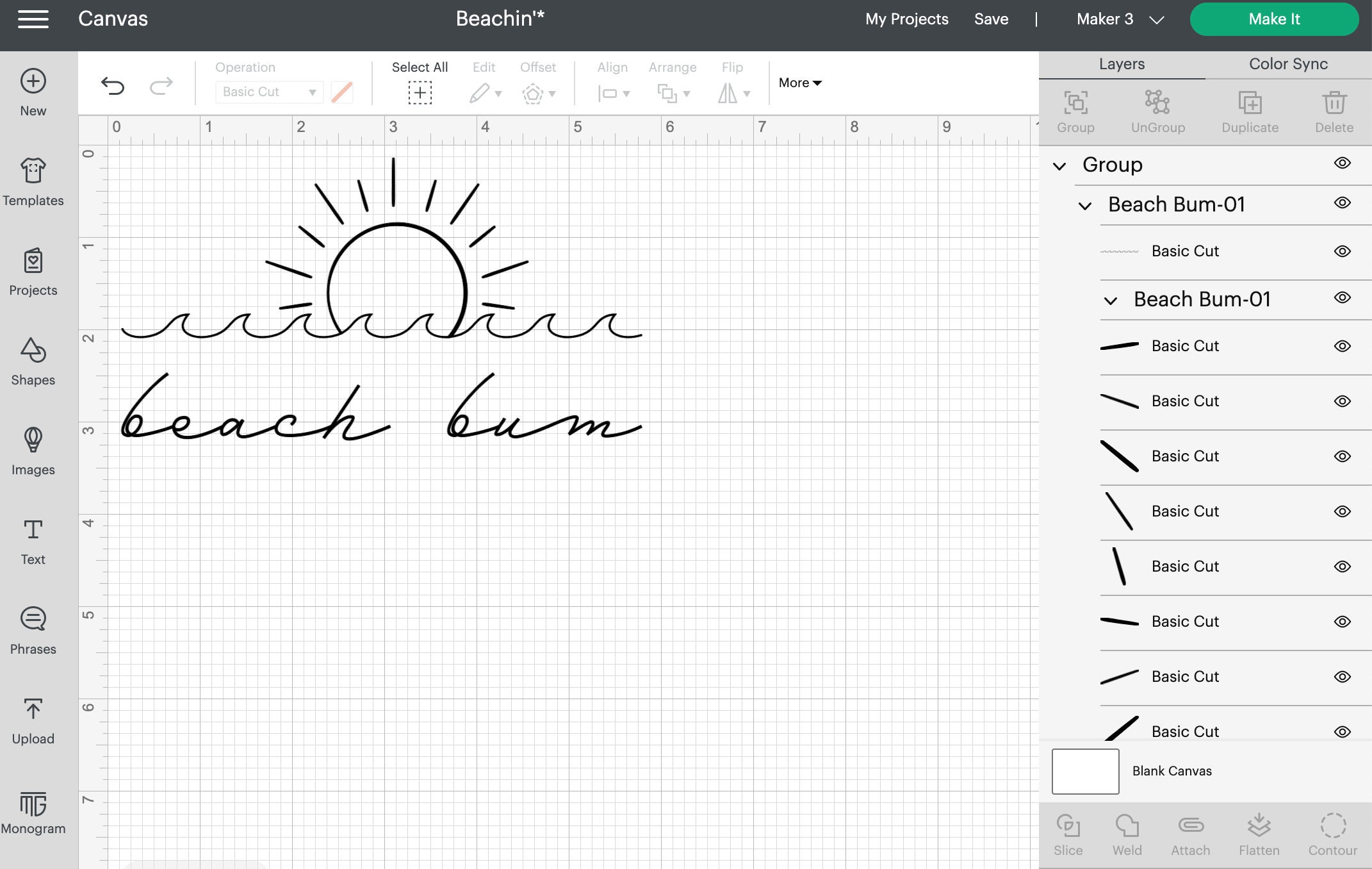Screen dimensions: 1372x869
Task: Hide the Group layer
Action: point(1342,164)
